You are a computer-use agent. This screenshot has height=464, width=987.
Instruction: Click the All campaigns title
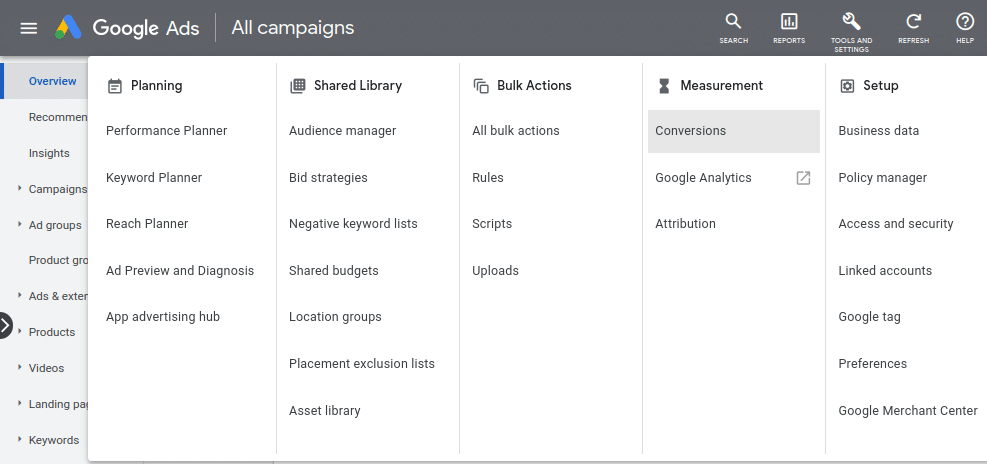click(x=293, y=28)
